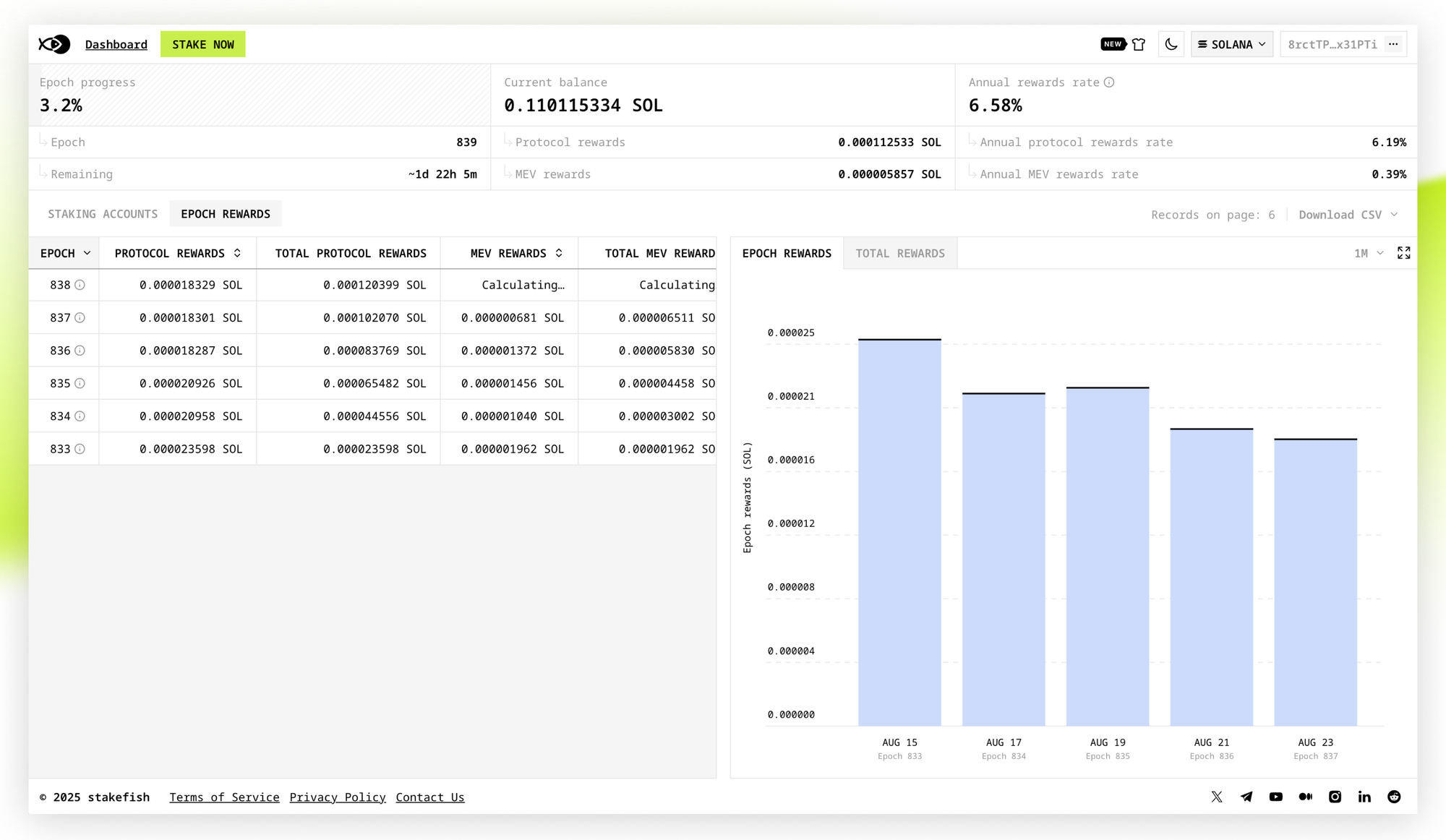Sort by Protocol Rewards column
This screenshot has height=840, width=1446.
point(177,253)
